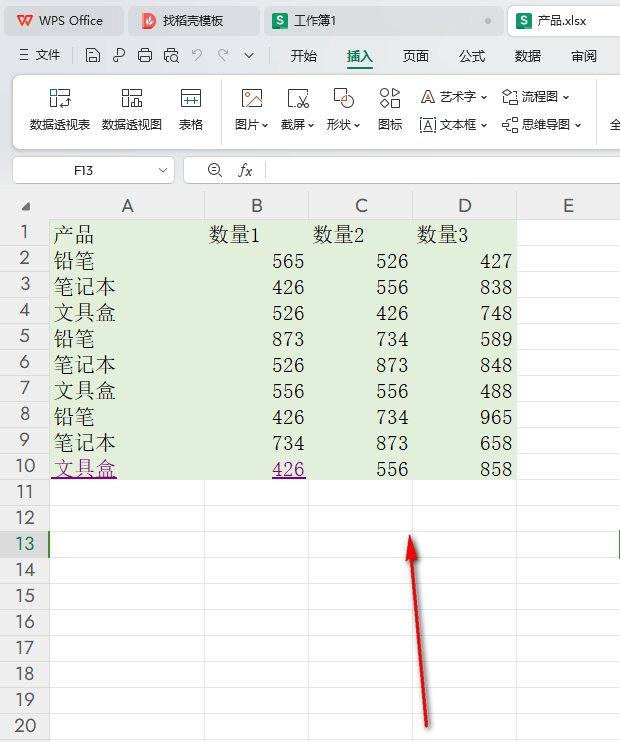
Task: Click the WordArt (艺术字) icon
Action: (428, 97)
